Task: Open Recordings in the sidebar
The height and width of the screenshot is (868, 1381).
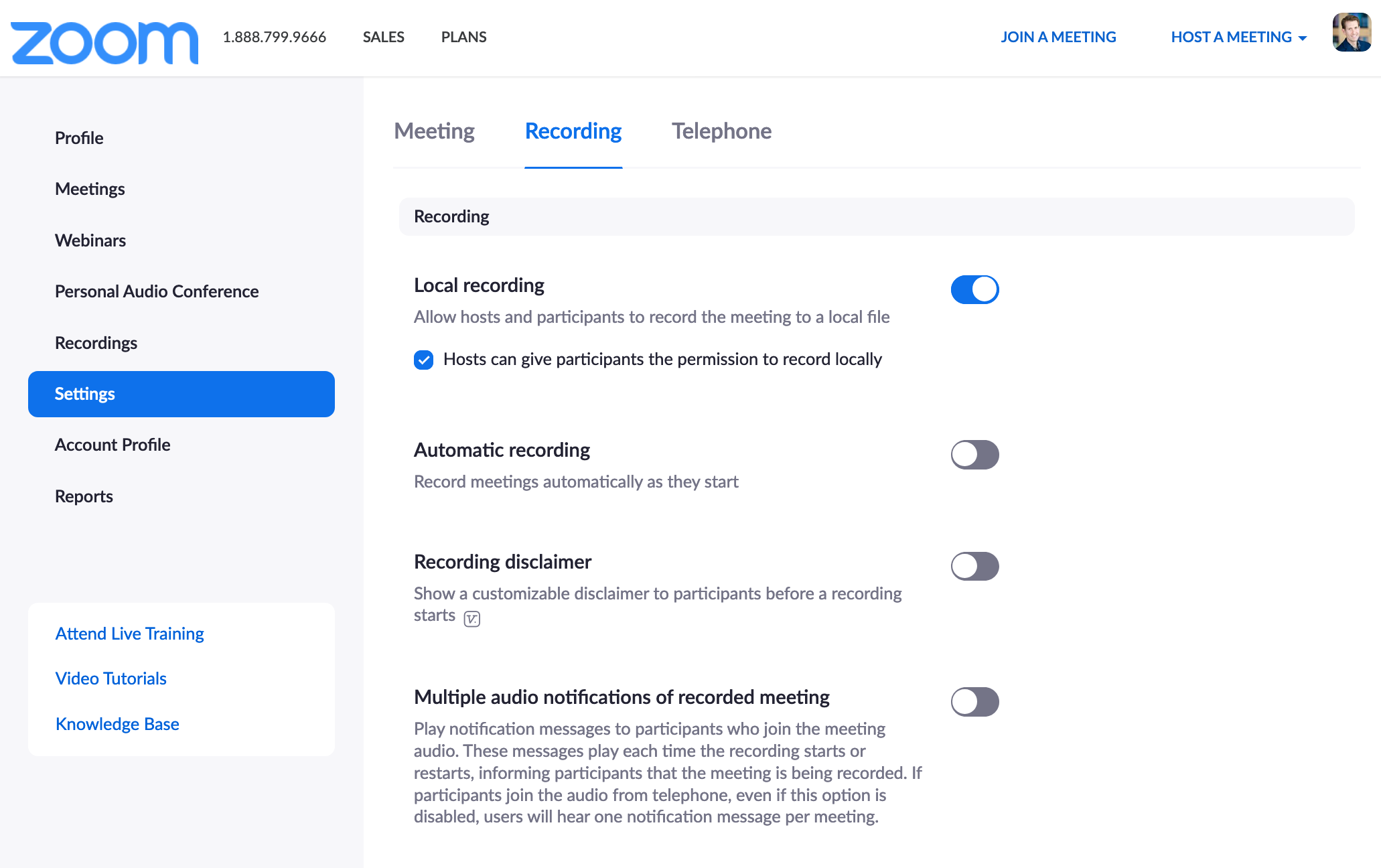Action: coord(96,343)
